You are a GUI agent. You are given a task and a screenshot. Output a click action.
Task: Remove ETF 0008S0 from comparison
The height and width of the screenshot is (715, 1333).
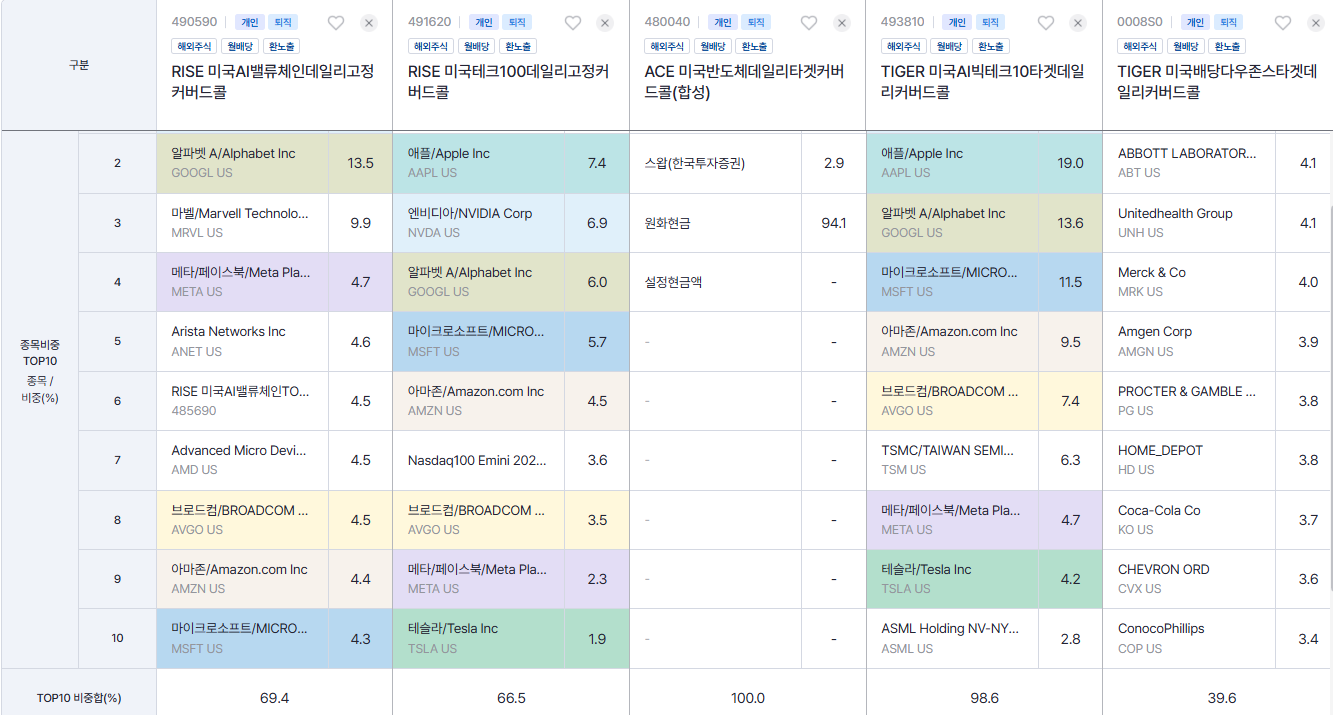click(1315, 23)
